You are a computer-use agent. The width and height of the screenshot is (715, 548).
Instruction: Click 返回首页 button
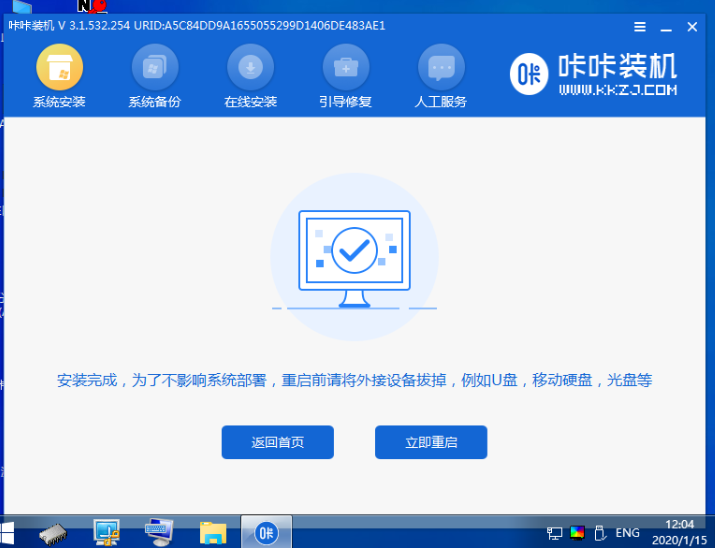277,442
